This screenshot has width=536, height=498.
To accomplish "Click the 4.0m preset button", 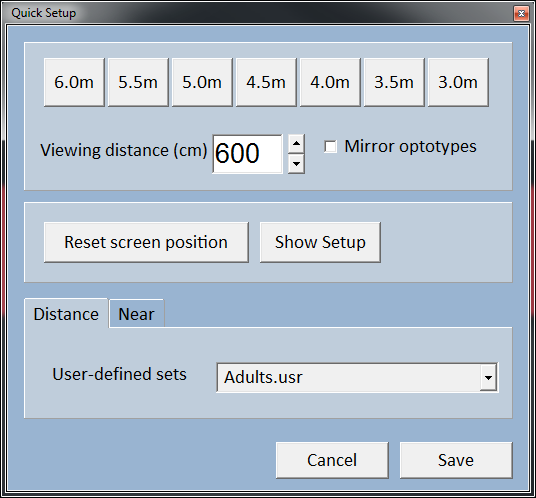I will tap(330, 82).
